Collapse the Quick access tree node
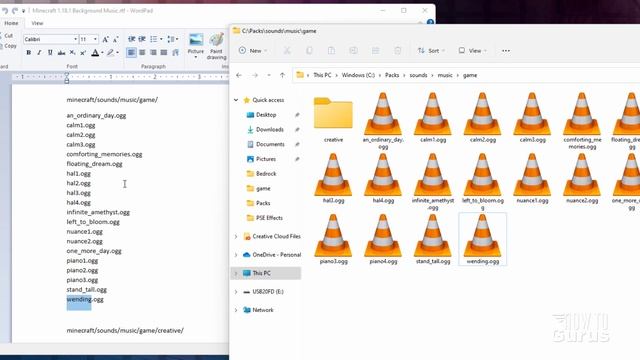 [236, 100]
